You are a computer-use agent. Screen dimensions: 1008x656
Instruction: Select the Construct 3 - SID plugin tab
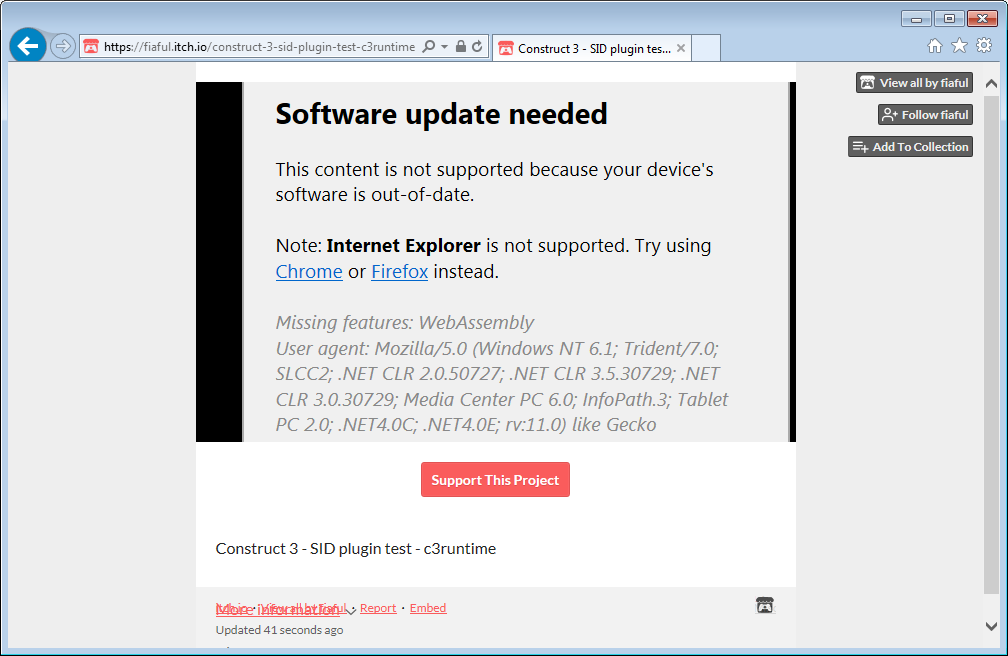592,48
